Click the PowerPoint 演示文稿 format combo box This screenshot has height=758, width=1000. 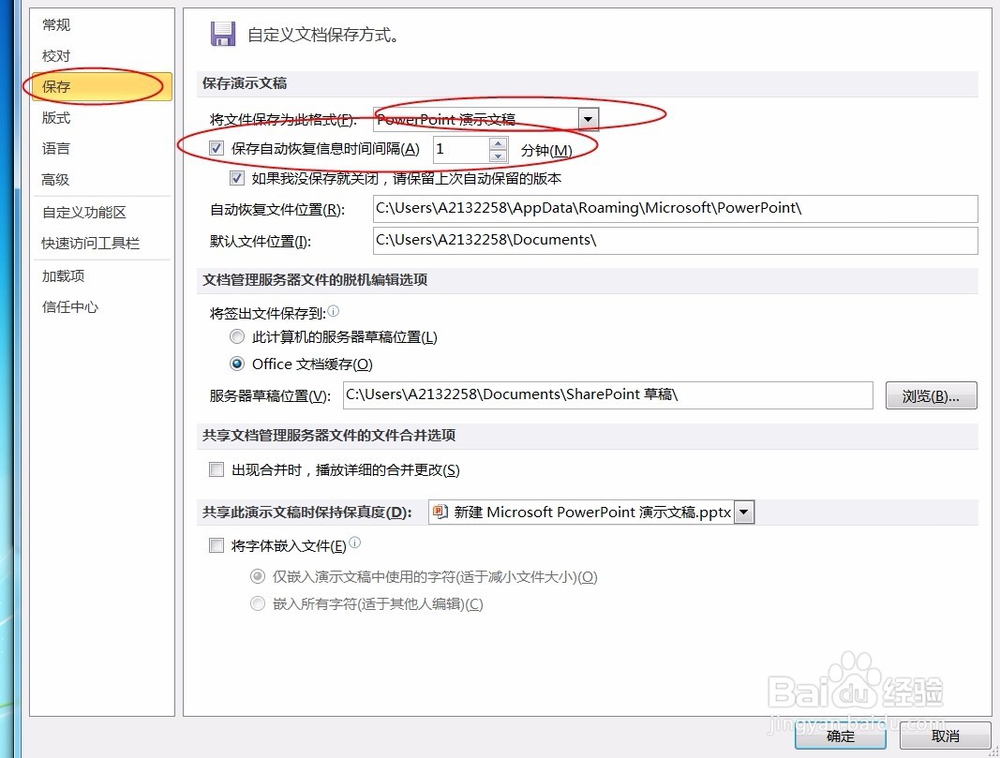click(x=486, y=119)
